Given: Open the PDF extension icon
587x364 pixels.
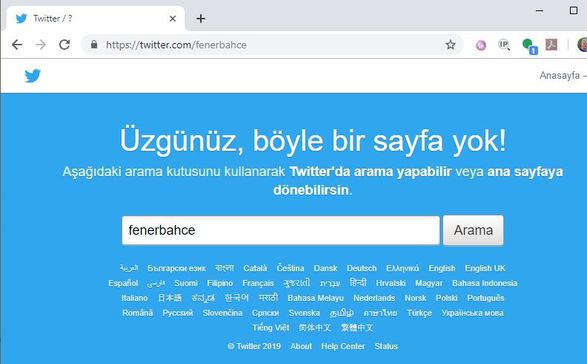Looking at the screenshot, I should [551, 45].
